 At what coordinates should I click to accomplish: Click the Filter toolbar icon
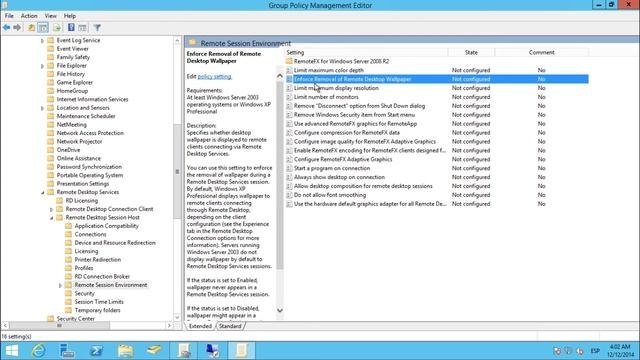[97, 28]
